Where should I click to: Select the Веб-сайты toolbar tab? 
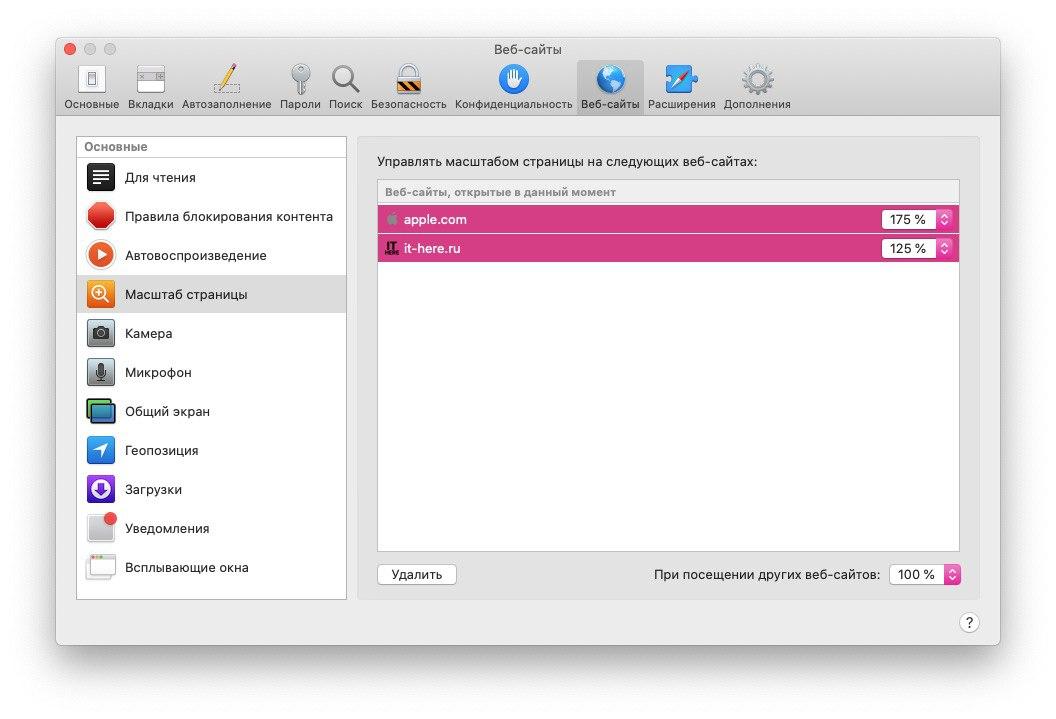(610, 86)
